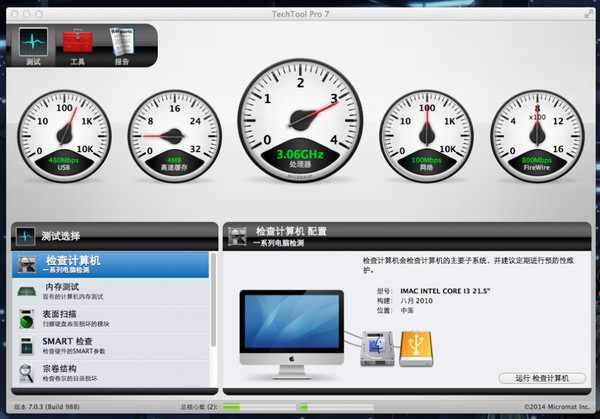
Task: Click the TechTool Pro 7 window title
Action: click(300, 14)
